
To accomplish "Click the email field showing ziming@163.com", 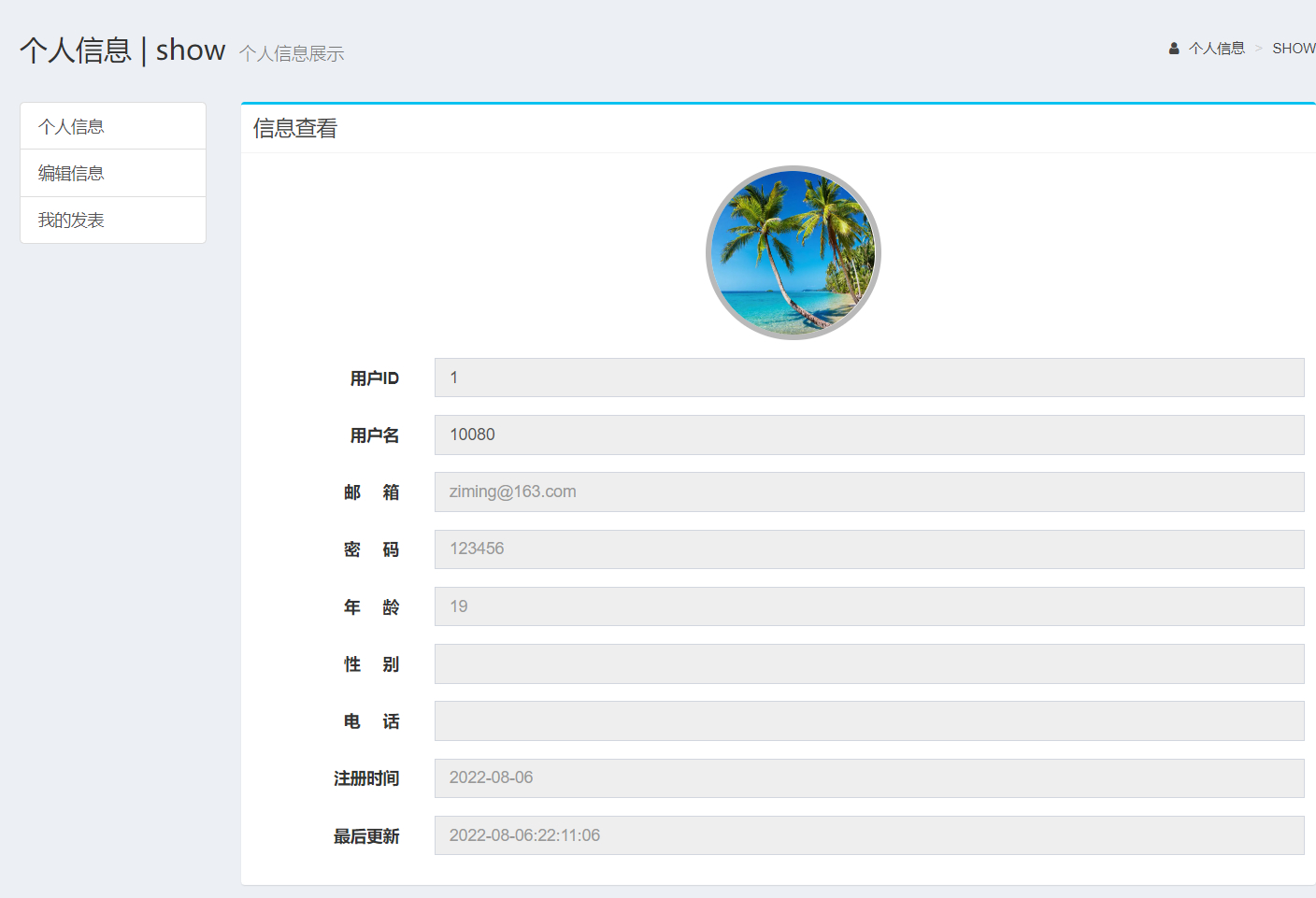I will (868, 492).
